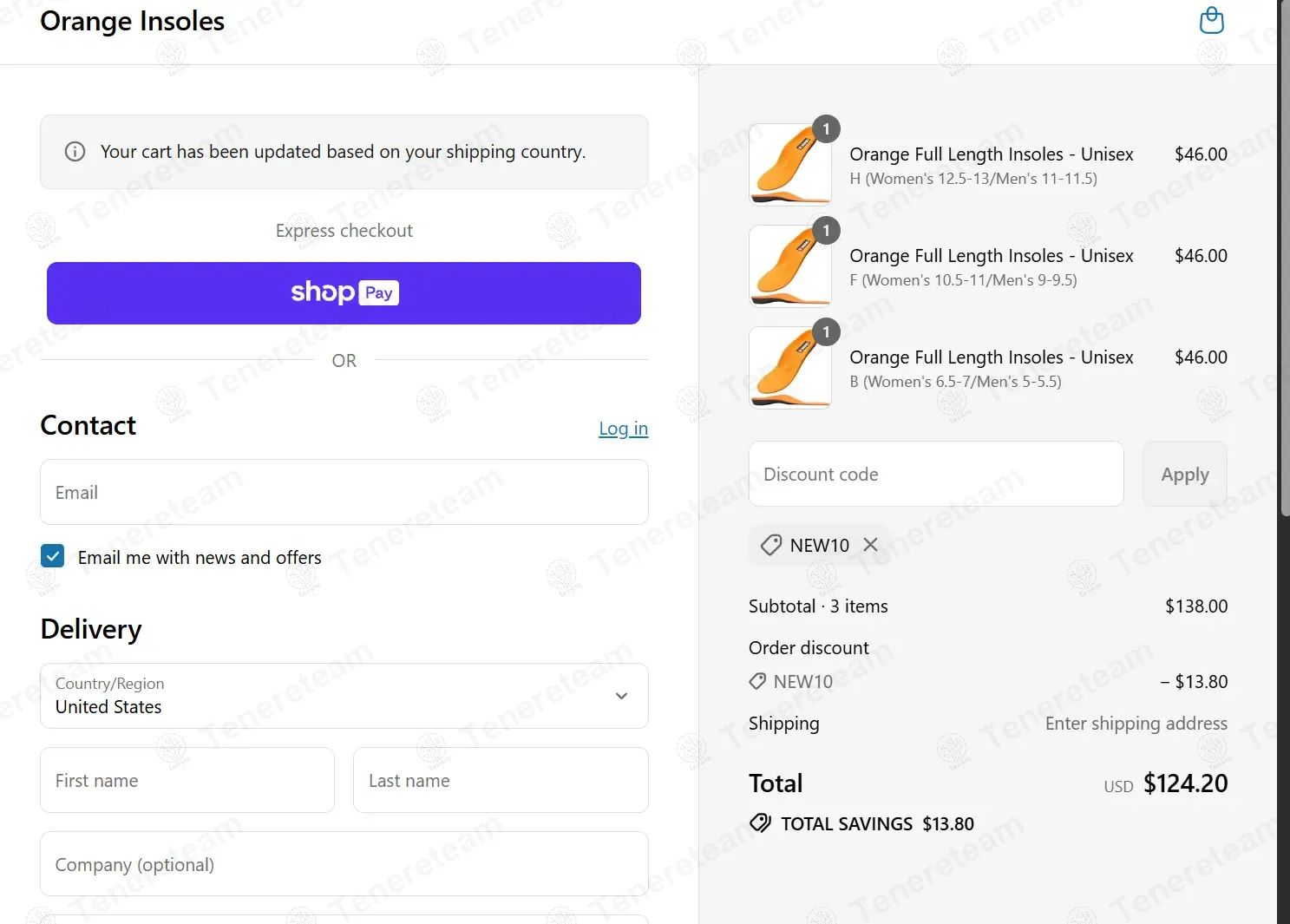This screenshot has width=1290, height=924.
Task: Click B (Women's 6.5-7/Men's 5-5.5) variant text
Action: point(956,382)
